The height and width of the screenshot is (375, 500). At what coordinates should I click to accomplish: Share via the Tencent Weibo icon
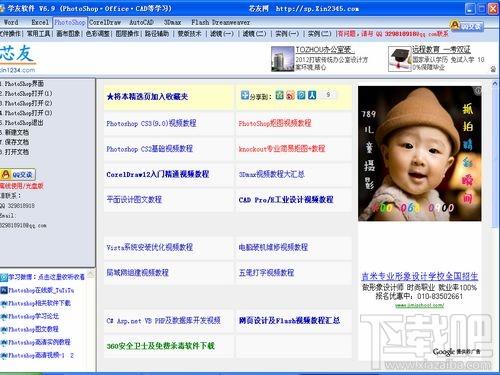(x=301, y=96)
